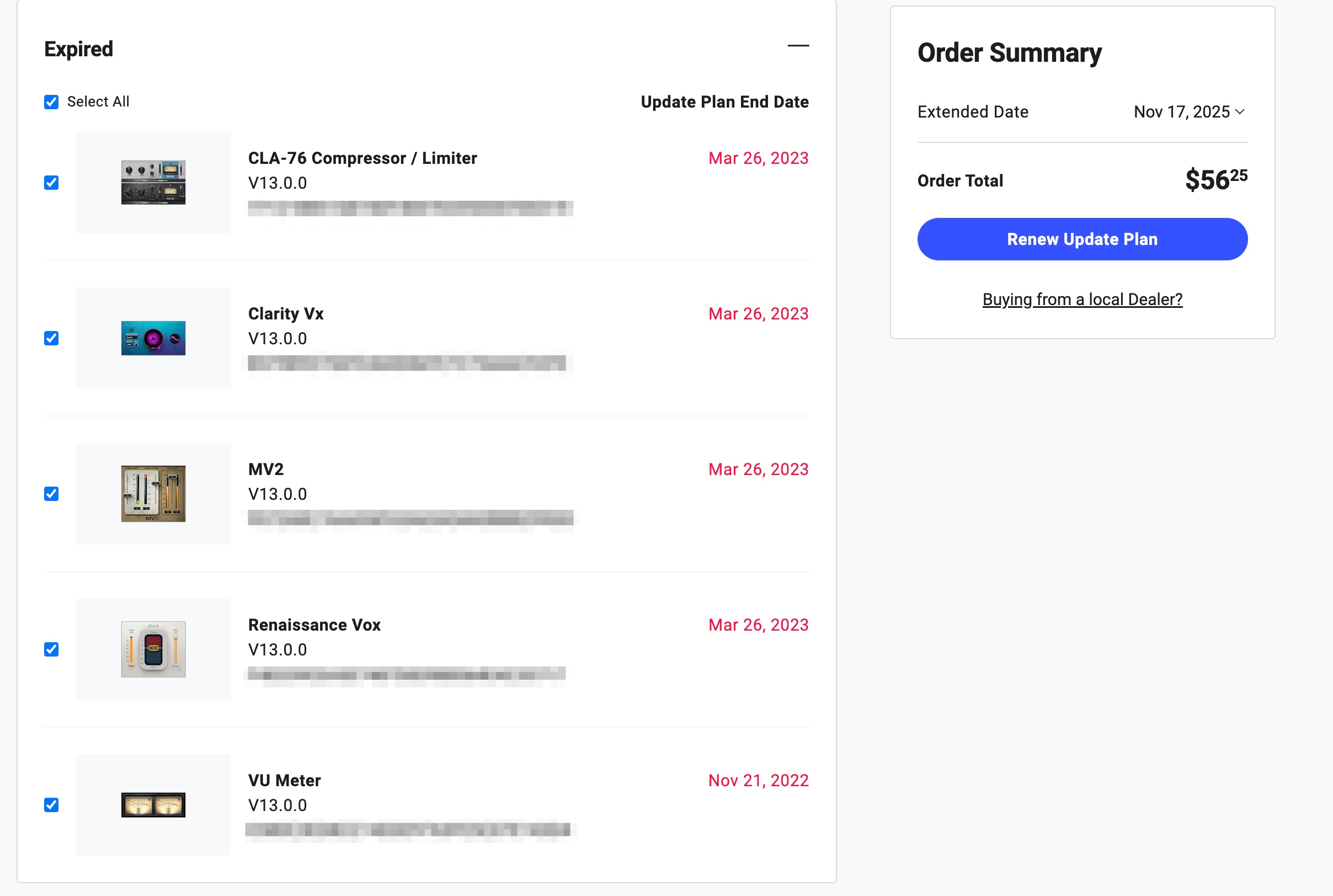Click the CLA-76 Compressor plugin thumbnail
This screenshot has height=896, width=1333.
click(153, 182)
